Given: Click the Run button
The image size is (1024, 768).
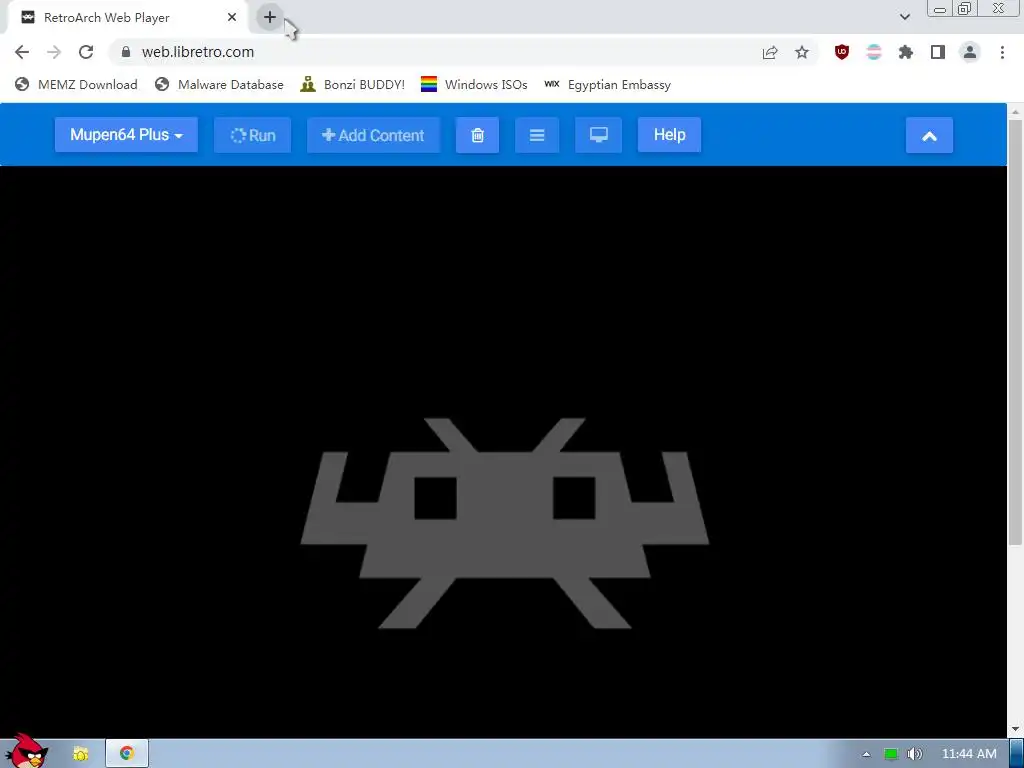Looking at the screenshot, I should [253, 135].
